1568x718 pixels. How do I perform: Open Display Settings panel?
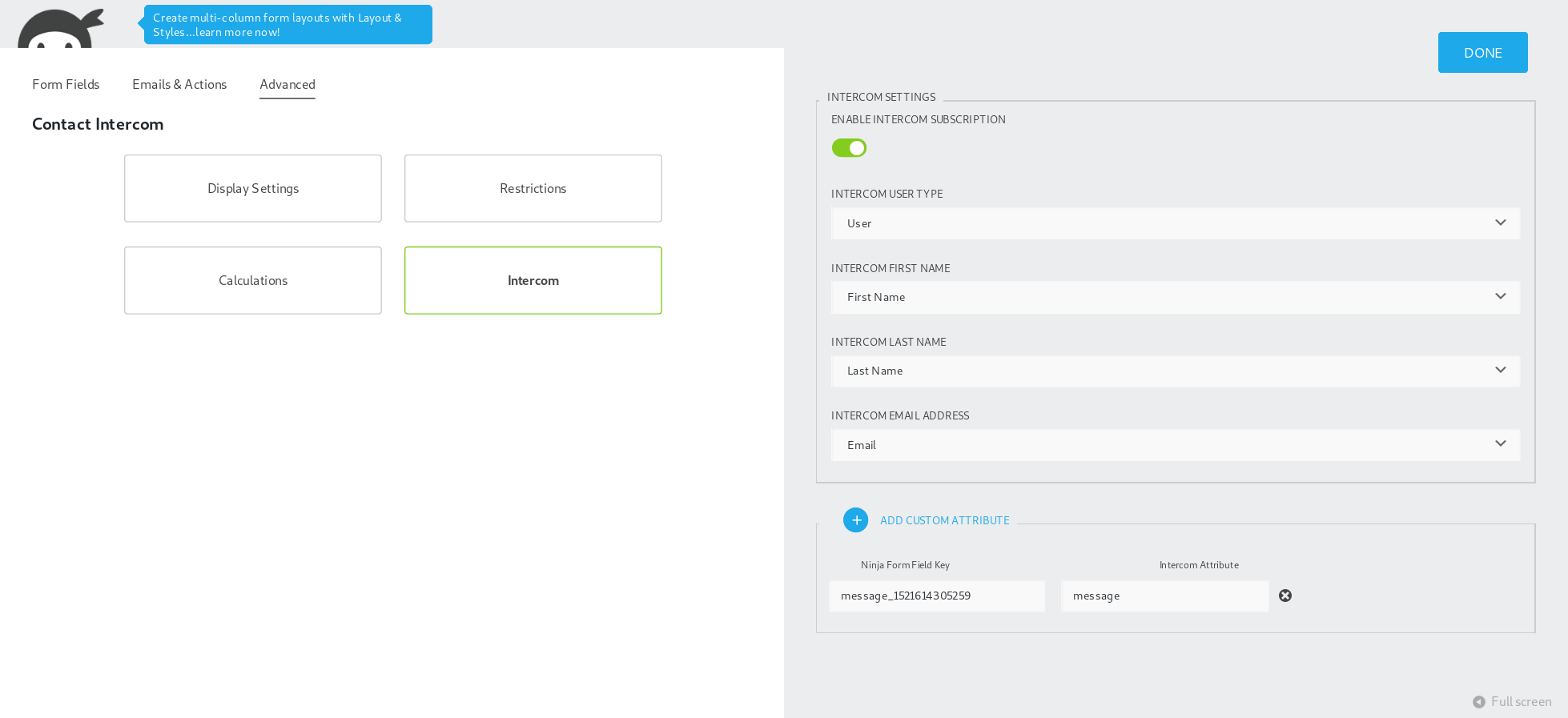(253, 188)
